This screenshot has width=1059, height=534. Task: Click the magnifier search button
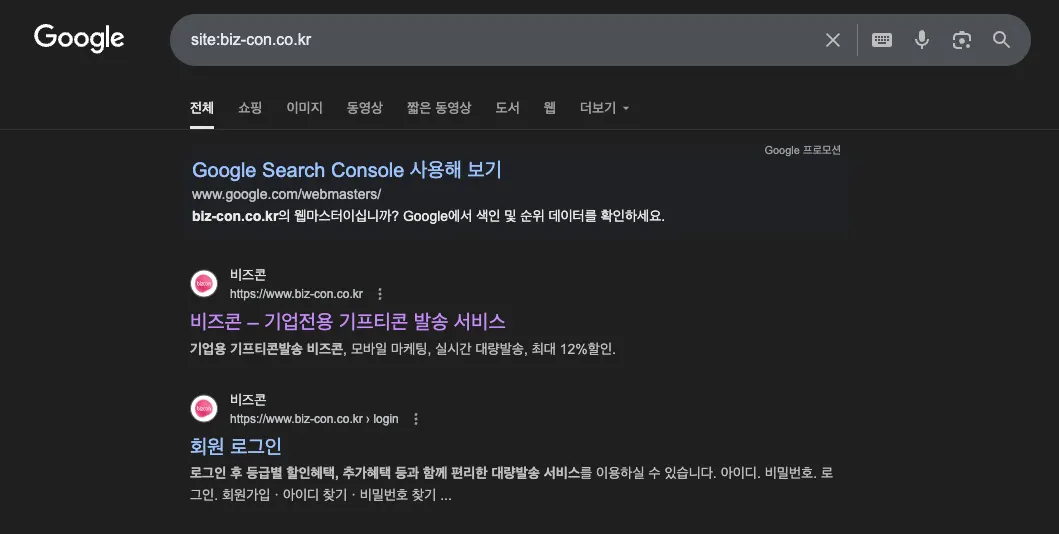coord(1002,40)
